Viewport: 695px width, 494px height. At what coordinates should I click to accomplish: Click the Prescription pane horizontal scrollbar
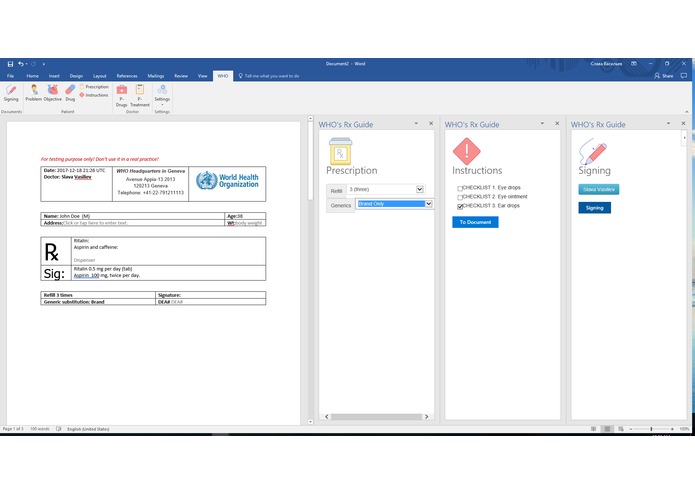[376, 416]
